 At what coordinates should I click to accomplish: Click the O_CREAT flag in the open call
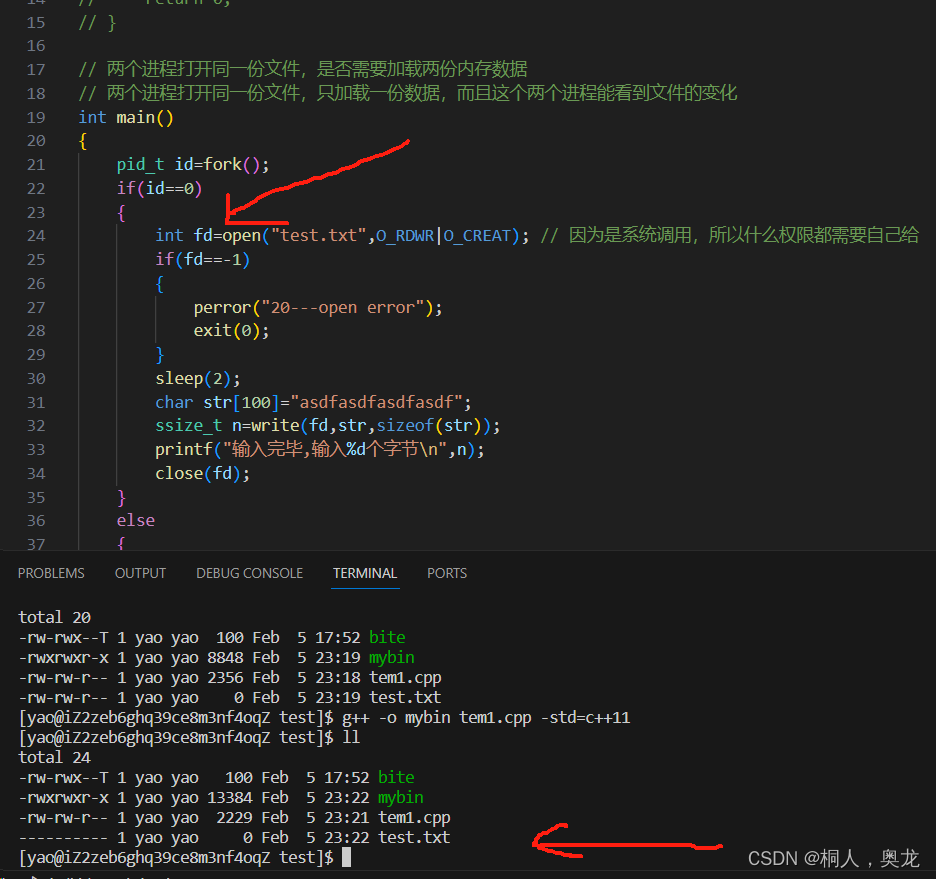pyautogui.click(x=478, y=236)
